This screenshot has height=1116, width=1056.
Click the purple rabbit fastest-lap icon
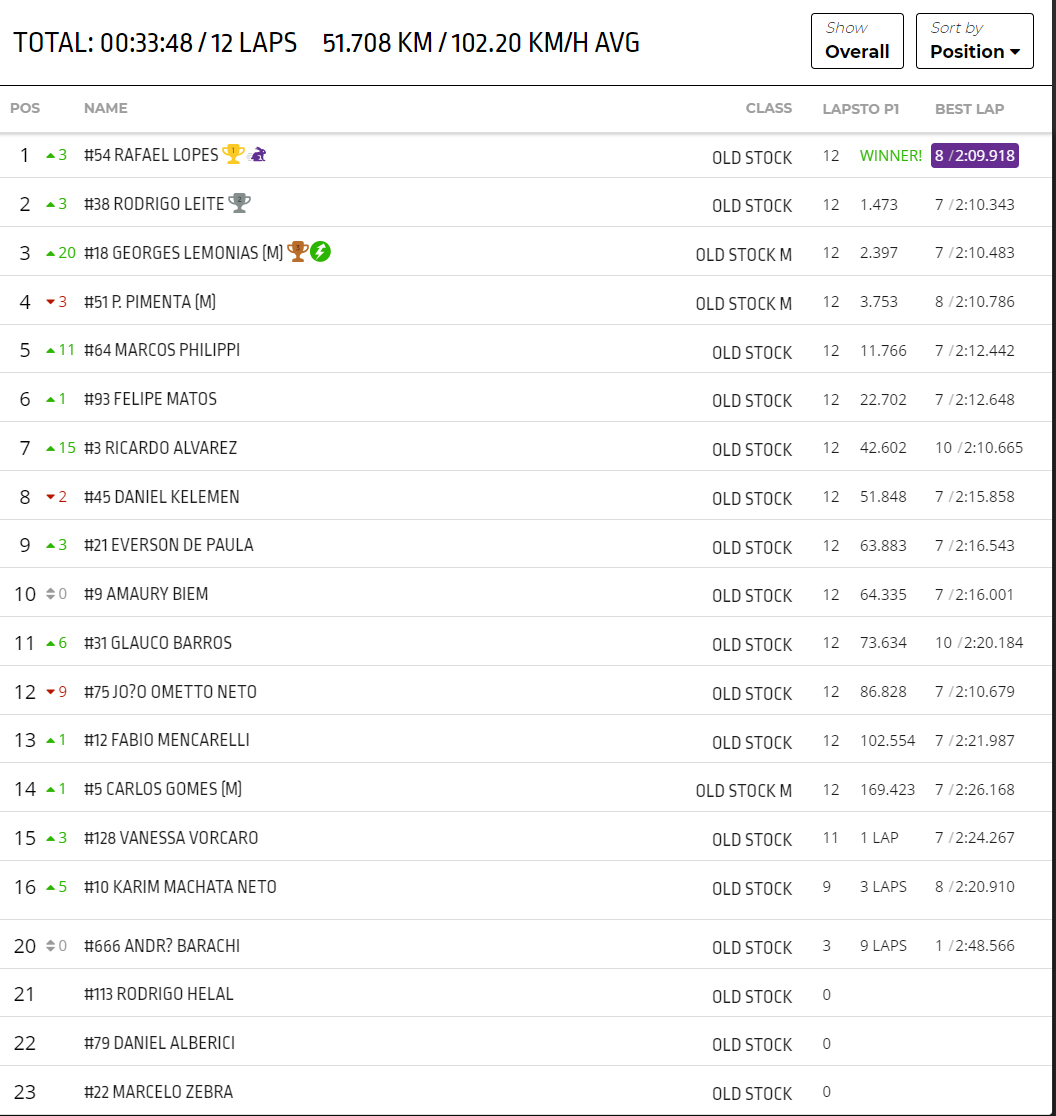coord(257,154)
